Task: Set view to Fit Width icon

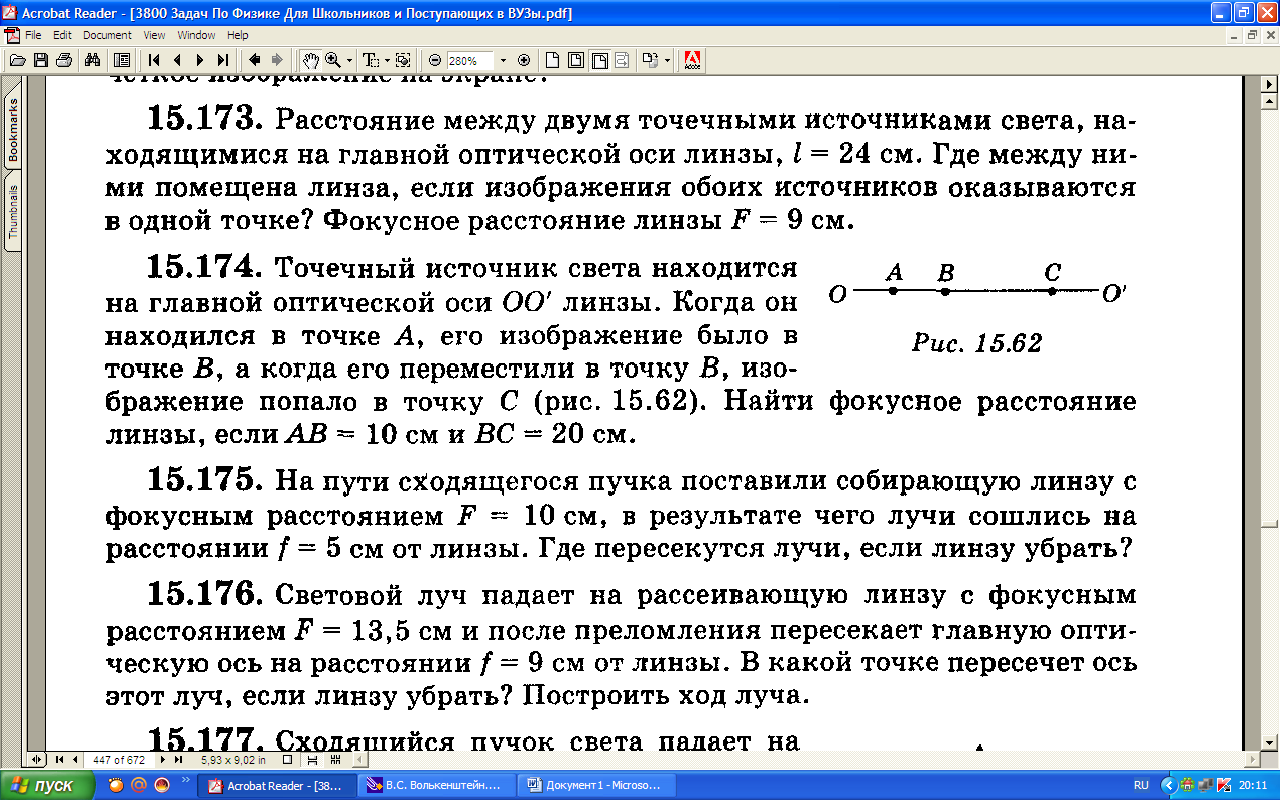Action: [x=600, y=60]
